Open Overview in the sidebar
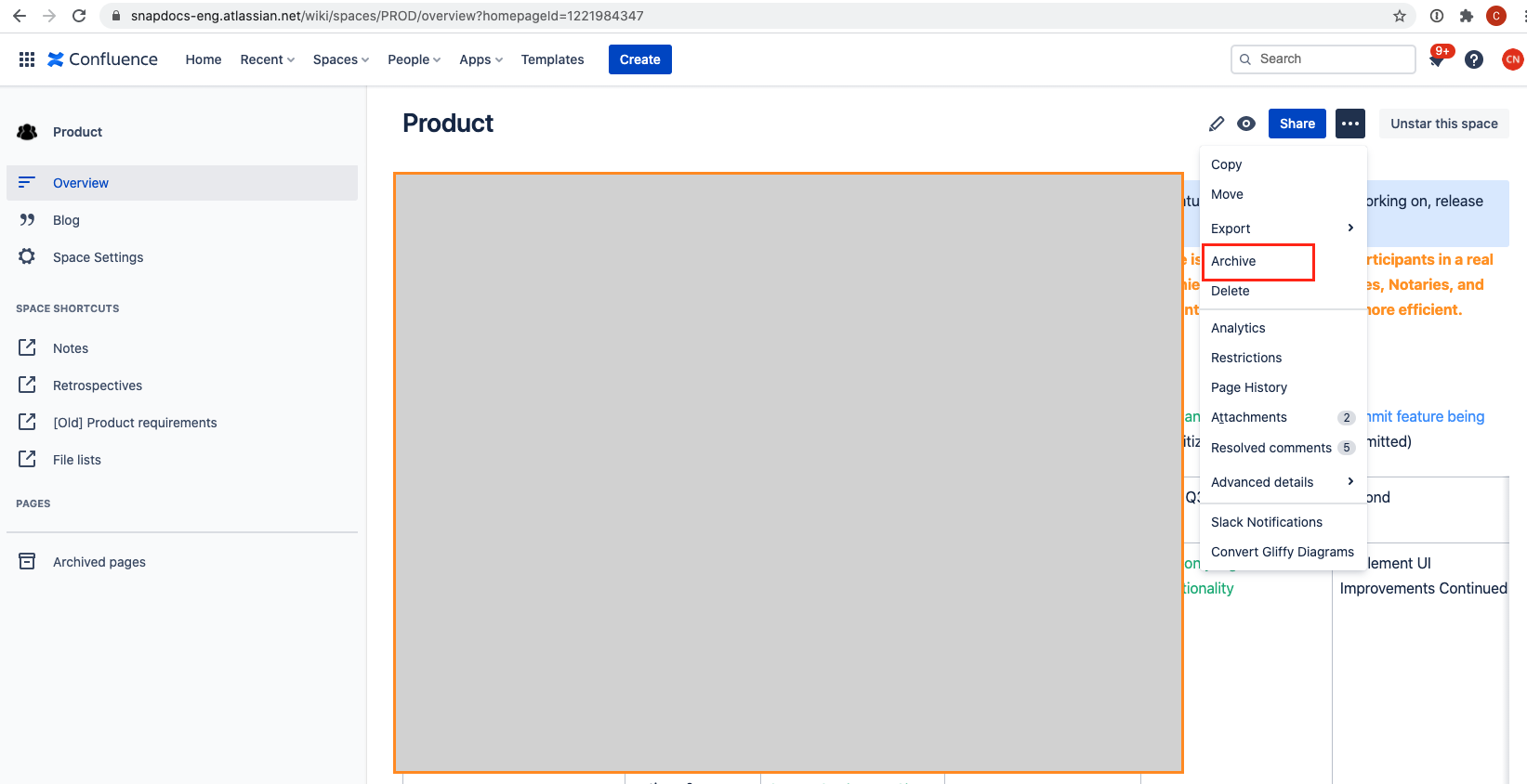 (x=182, y=183)
